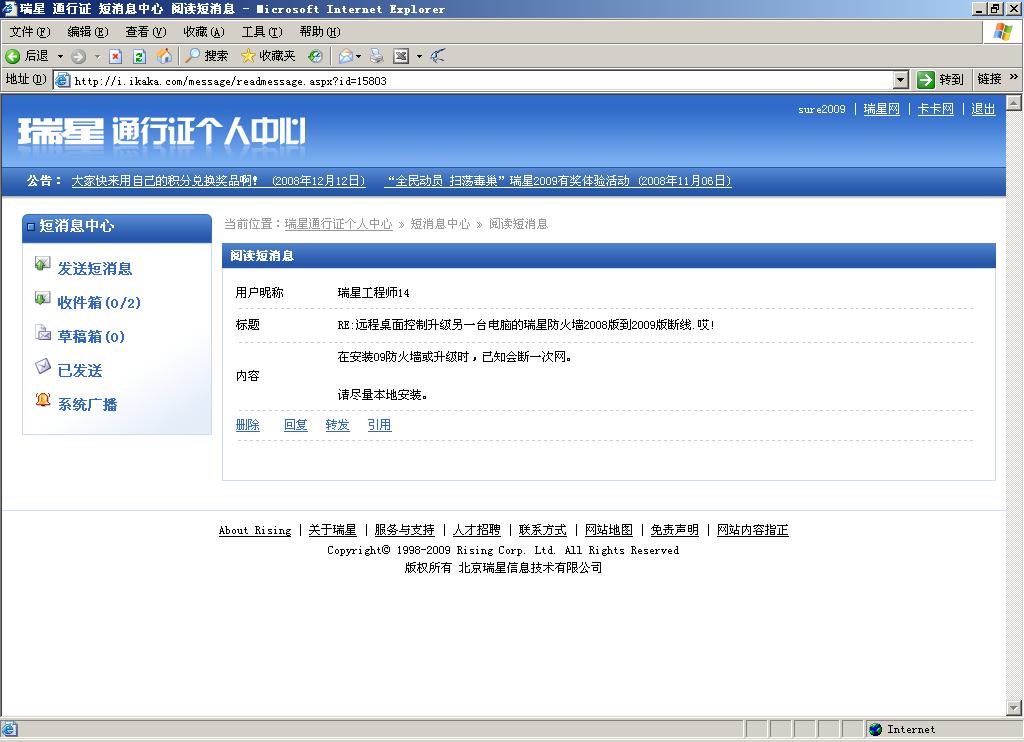Click the Print icon
The height and width of the screenshot is (742, 1024).
pyautogui.click(x=377, y=56)
